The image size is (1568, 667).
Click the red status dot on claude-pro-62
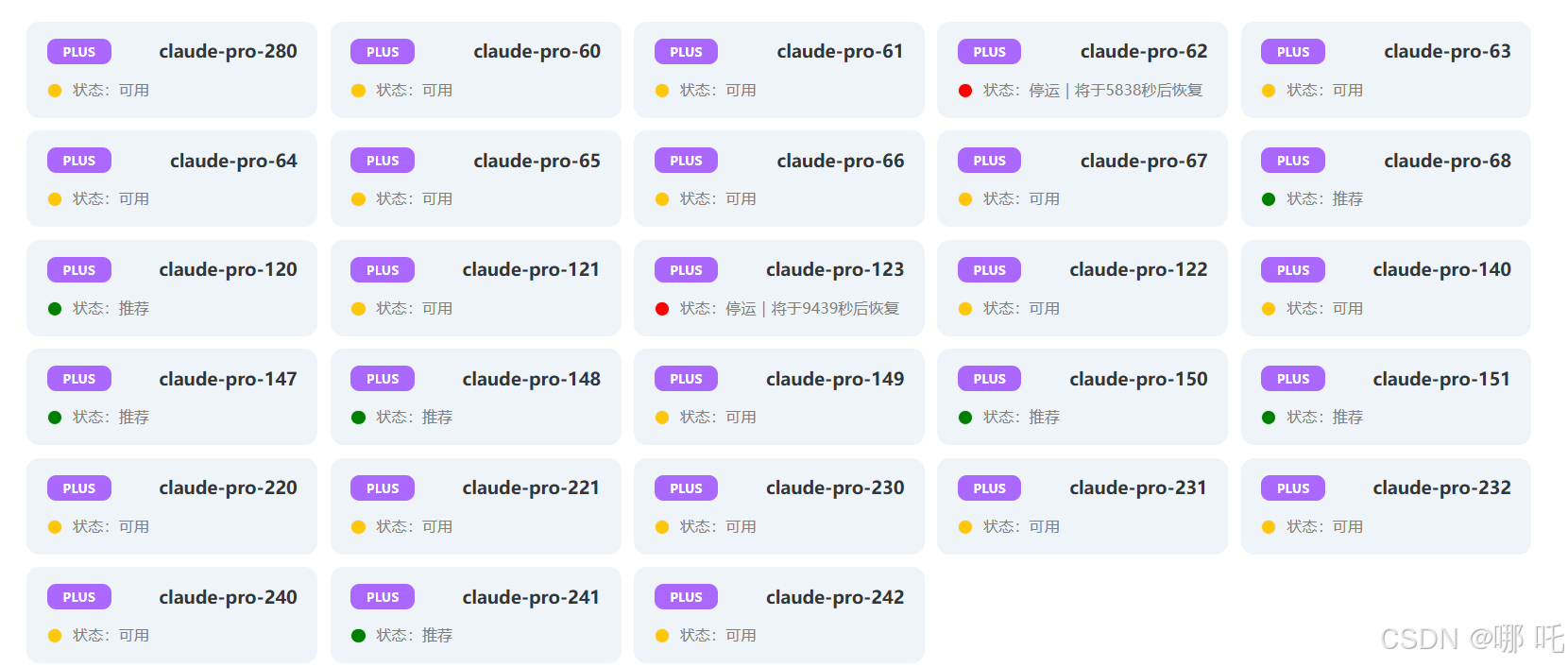click(x=965, y=91)
